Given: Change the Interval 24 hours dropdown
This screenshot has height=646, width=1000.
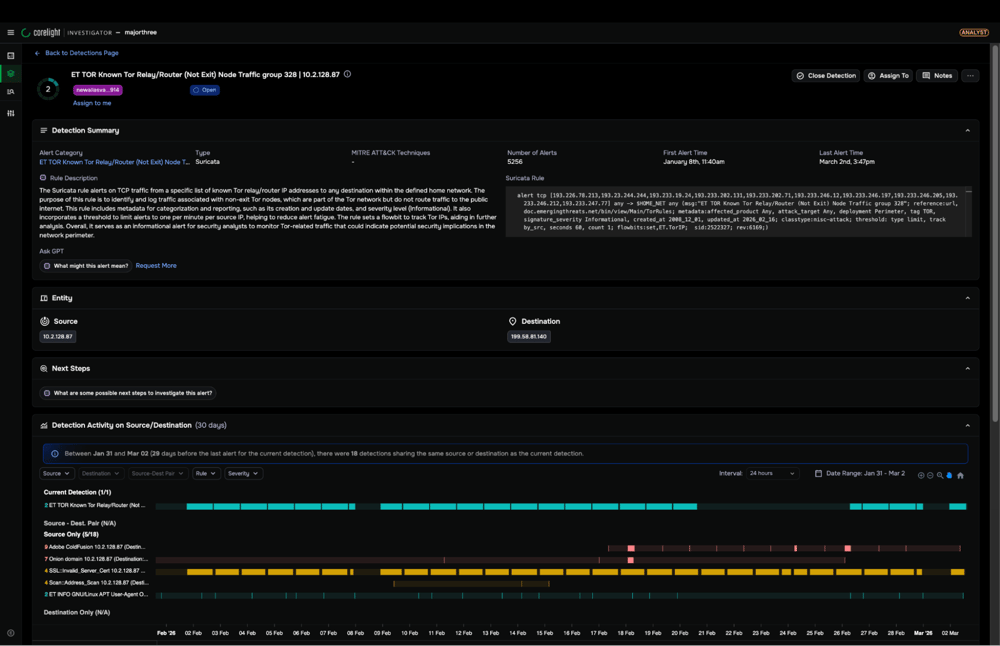Looking at the screenshot, I should coord(772,473).
